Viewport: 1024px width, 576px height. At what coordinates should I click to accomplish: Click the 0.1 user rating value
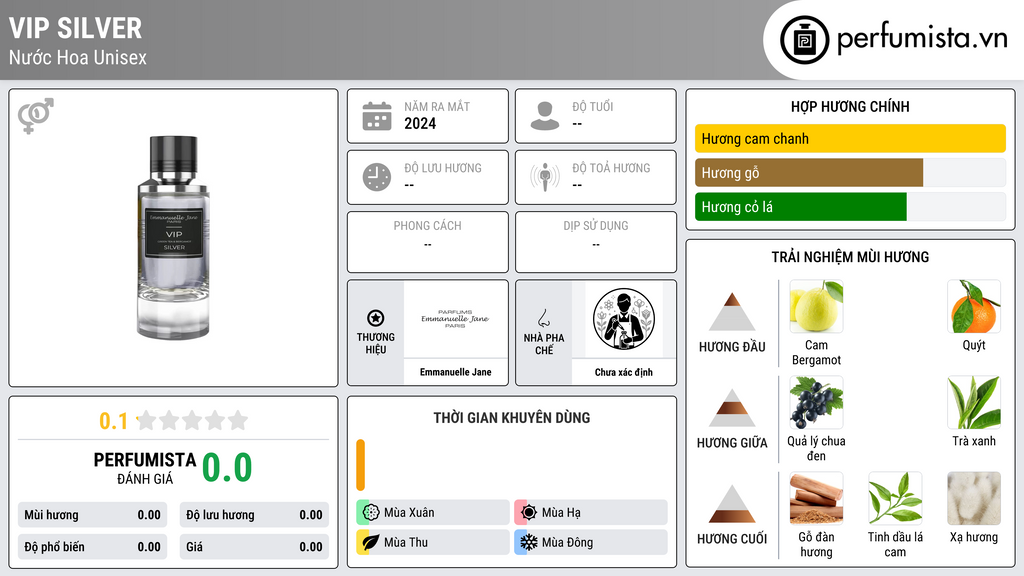114,421
